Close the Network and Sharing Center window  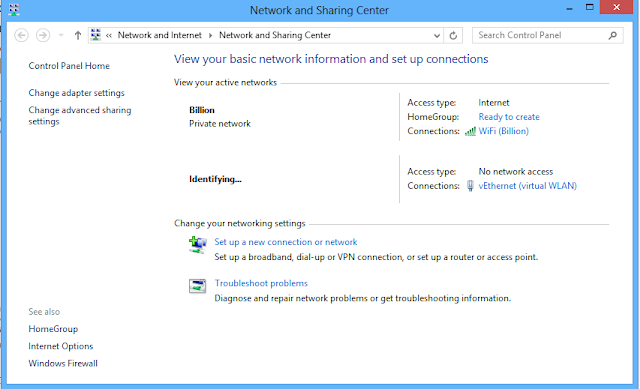coord(616,7)
